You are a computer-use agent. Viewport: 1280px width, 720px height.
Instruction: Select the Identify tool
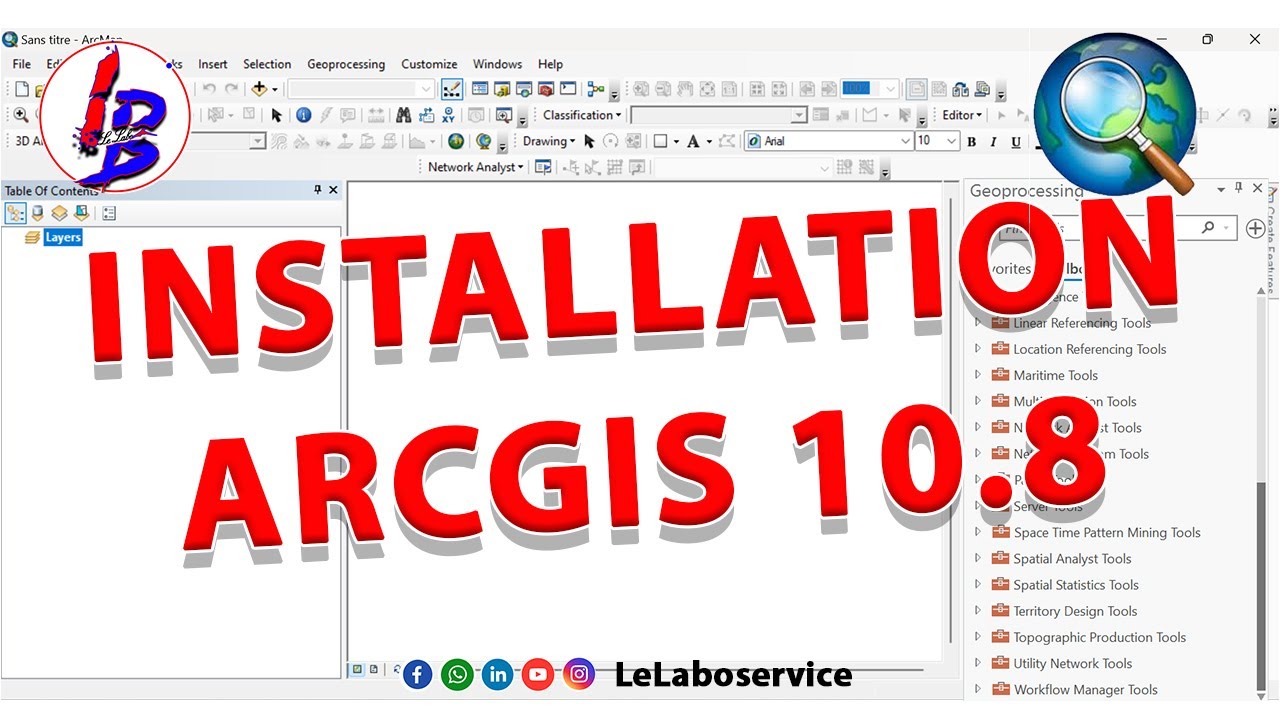[304, 115]
